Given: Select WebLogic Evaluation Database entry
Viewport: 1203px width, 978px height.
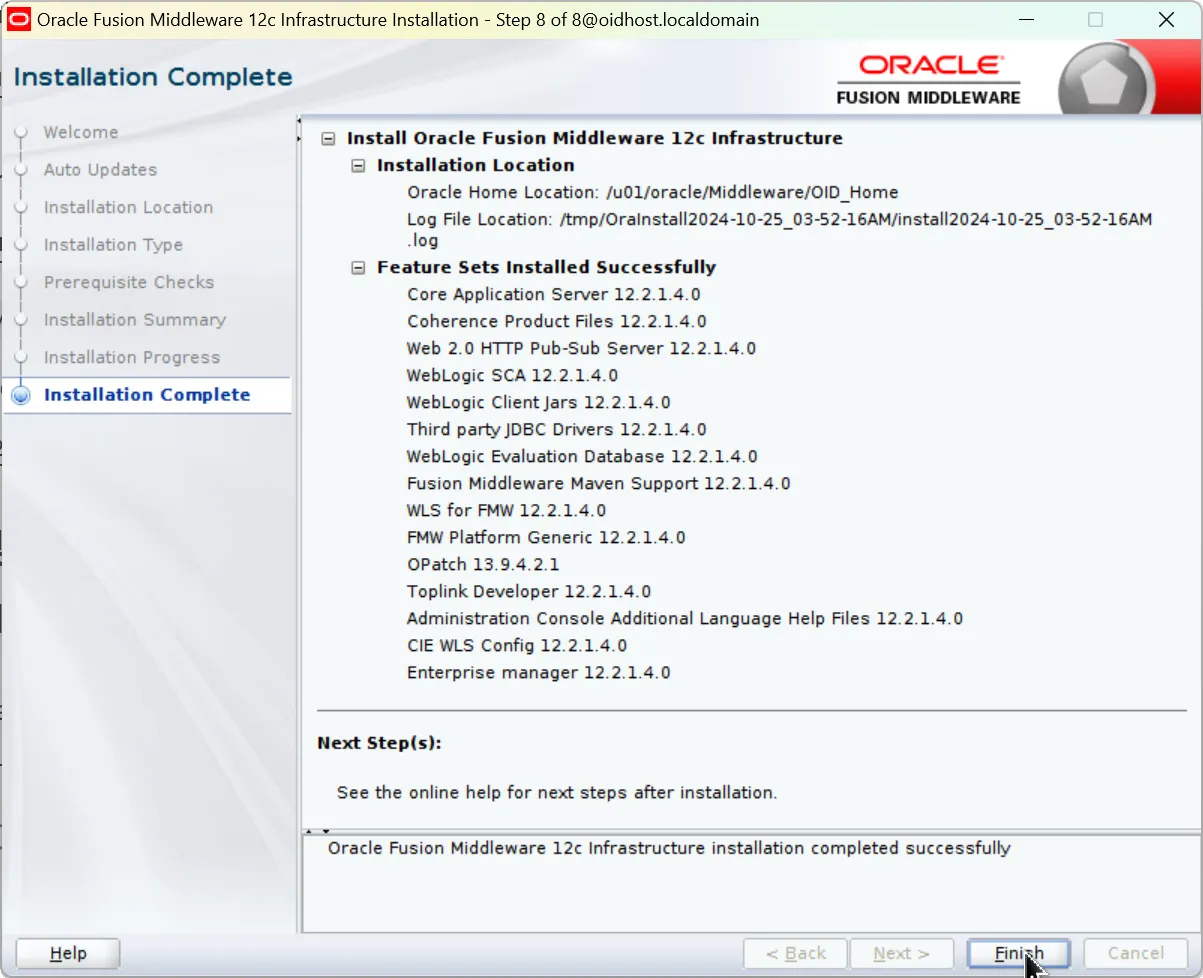Looking at the screenshot, I should (582, 457).
